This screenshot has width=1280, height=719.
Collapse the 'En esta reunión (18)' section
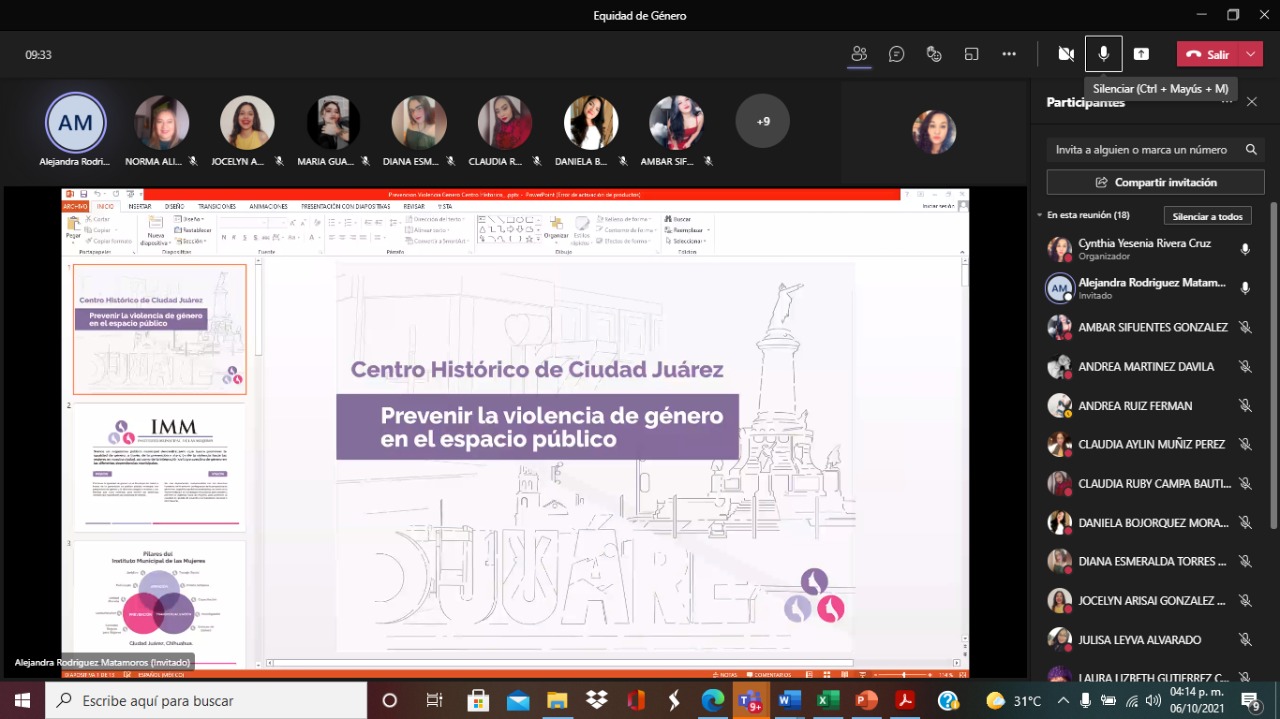click(x=1039, y=215)
